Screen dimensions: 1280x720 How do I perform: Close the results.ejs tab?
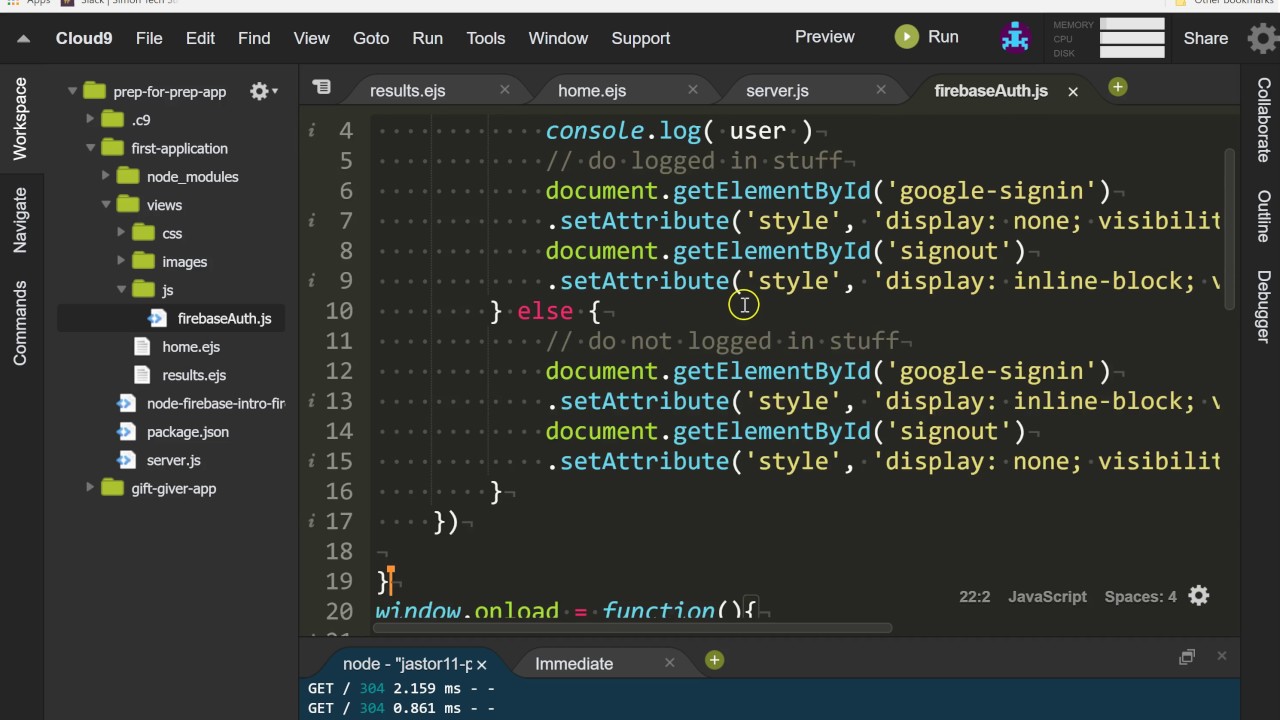(504, 90)
